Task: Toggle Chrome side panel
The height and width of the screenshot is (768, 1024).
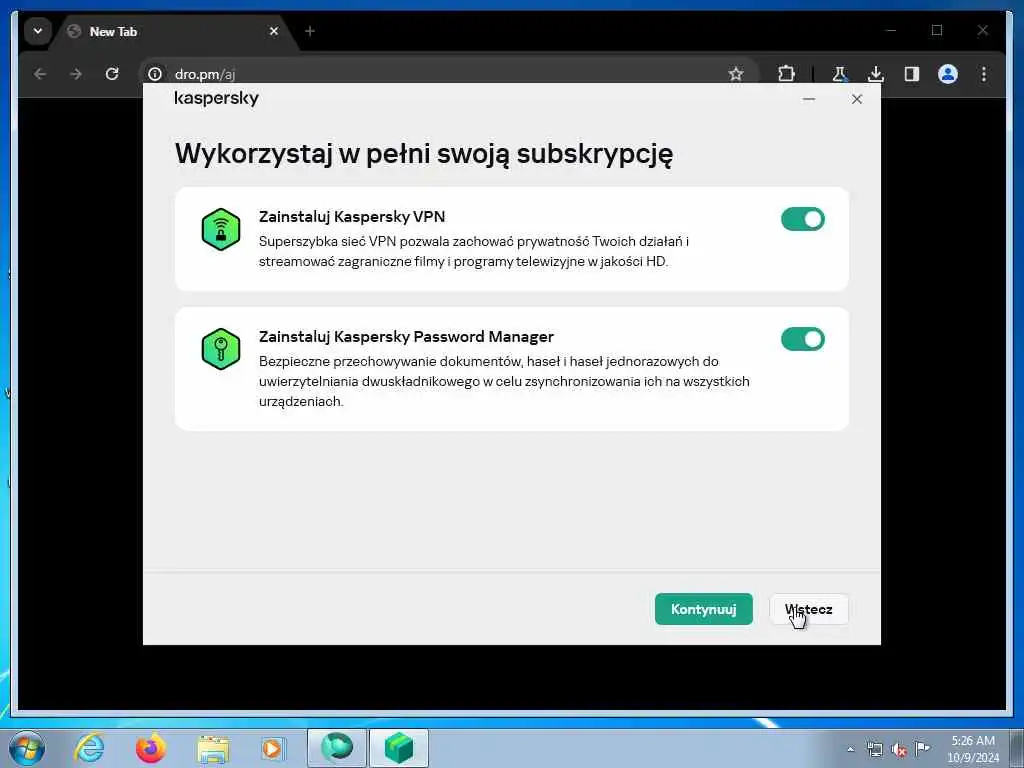Action: (x=912, y=74)
